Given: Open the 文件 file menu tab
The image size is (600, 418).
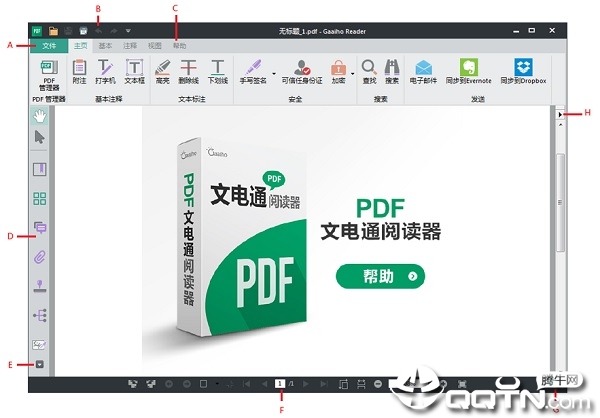Looking at the screenshot, I should (x=49, y=46).
